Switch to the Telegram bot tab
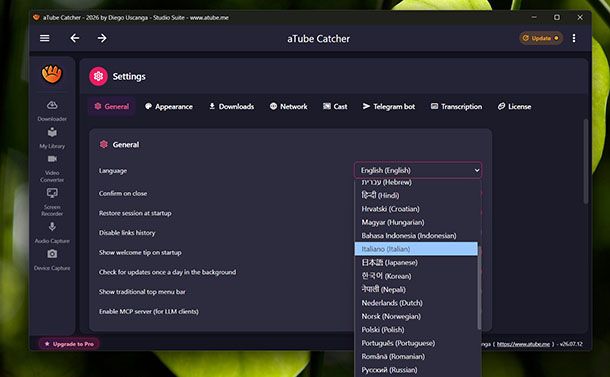This screenshot has width=610, height=377. click(389, 106)
